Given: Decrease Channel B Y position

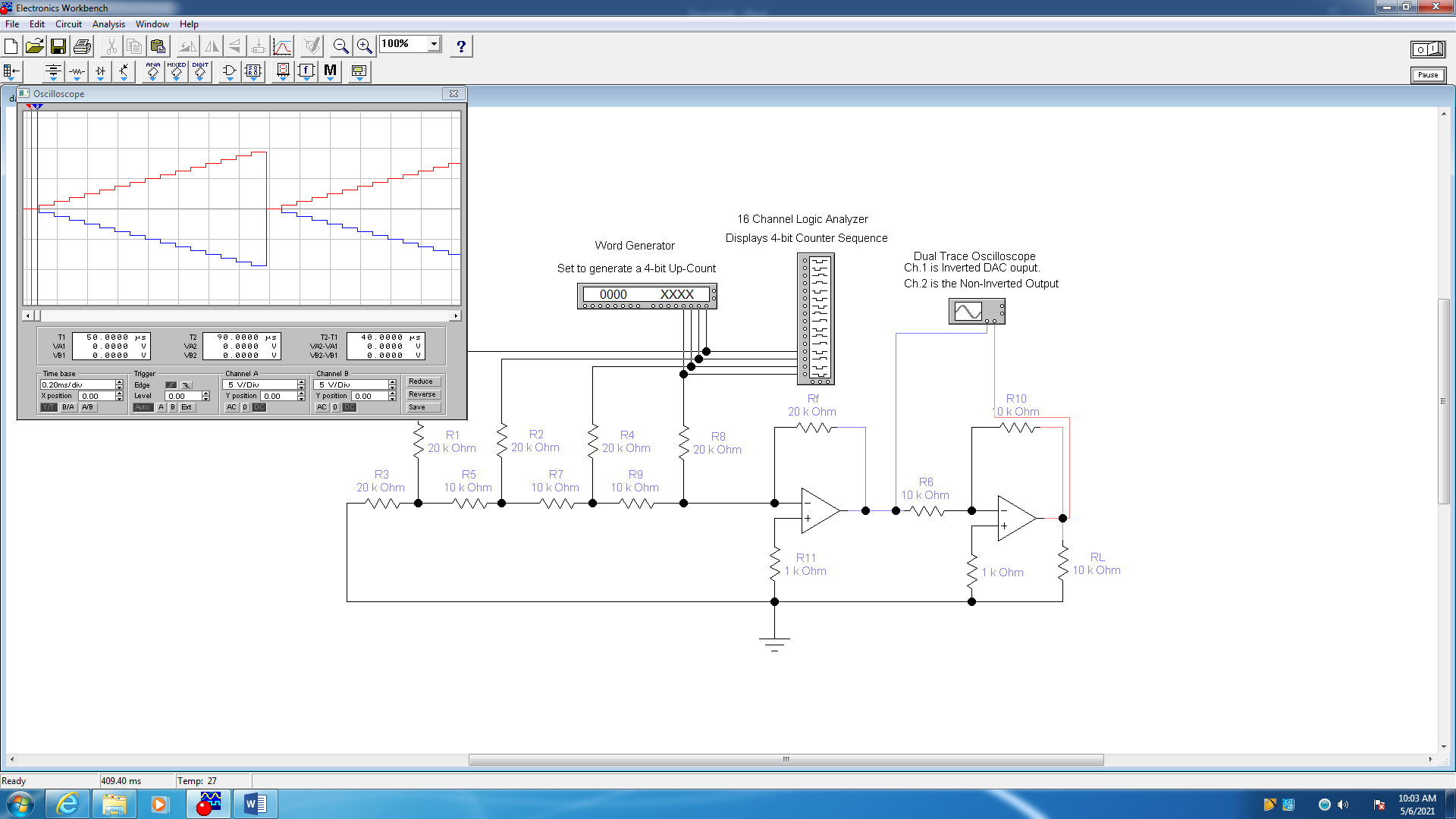Looking at the screenshot, I should [x=392, y=399].
